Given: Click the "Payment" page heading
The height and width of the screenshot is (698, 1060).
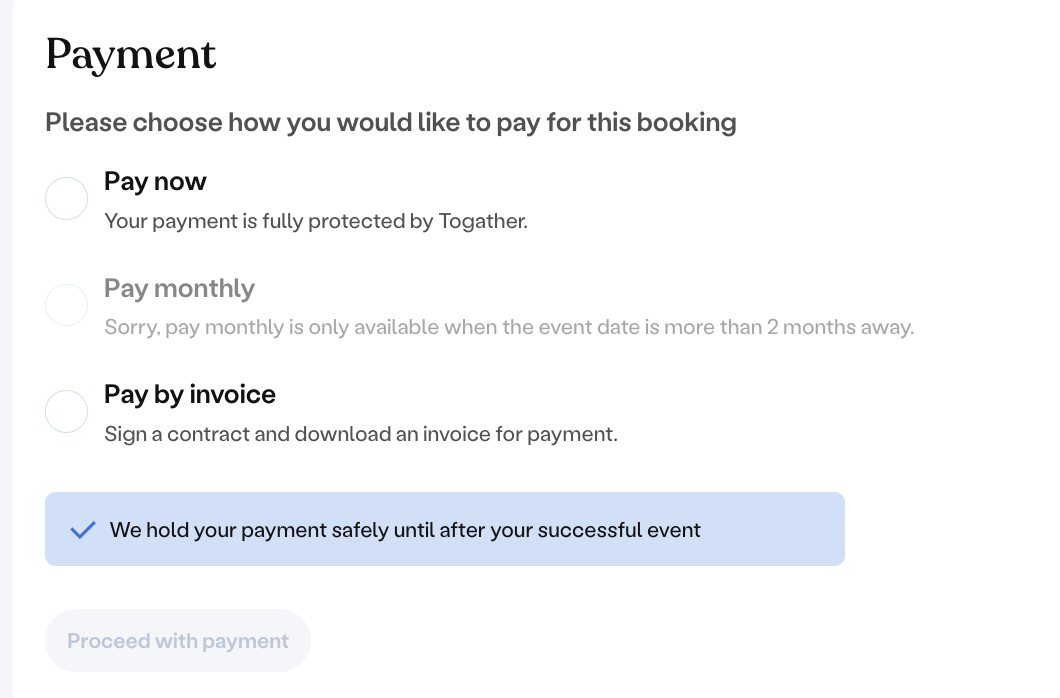Looking at the screenshot, I should [x=131, y=54].
